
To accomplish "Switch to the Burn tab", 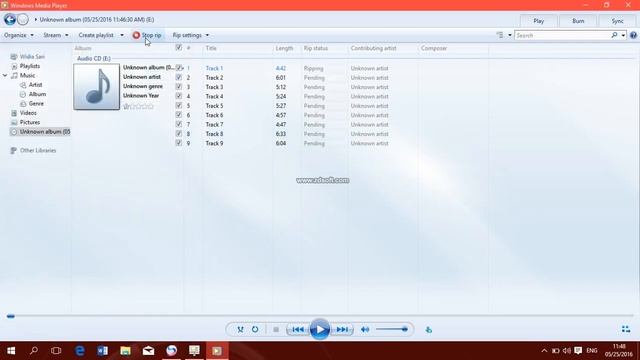I will 578,21.
